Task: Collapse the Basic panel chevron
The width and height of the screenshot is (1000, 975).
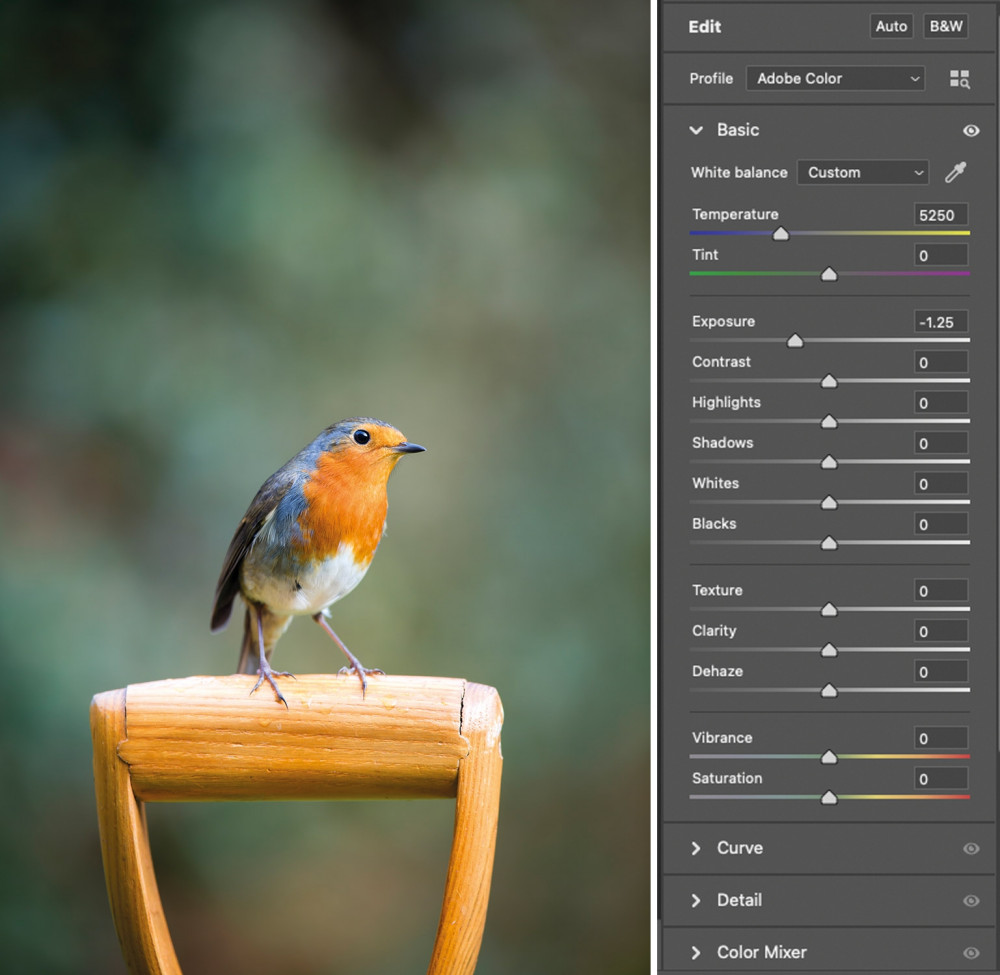Action: coord(696,130)
